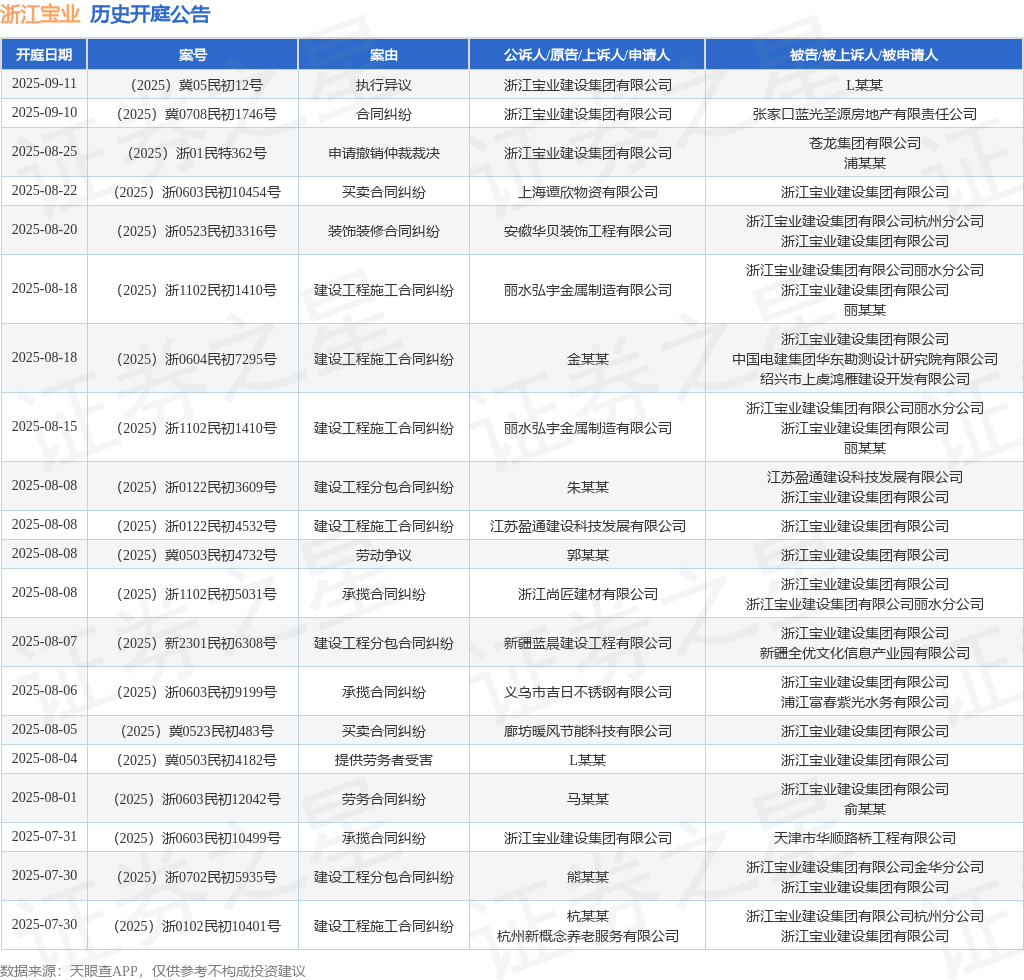Click case number (2025)冀0523民初483号
1024x980 pixels.
pyautogui.click(x=197, y=731)
